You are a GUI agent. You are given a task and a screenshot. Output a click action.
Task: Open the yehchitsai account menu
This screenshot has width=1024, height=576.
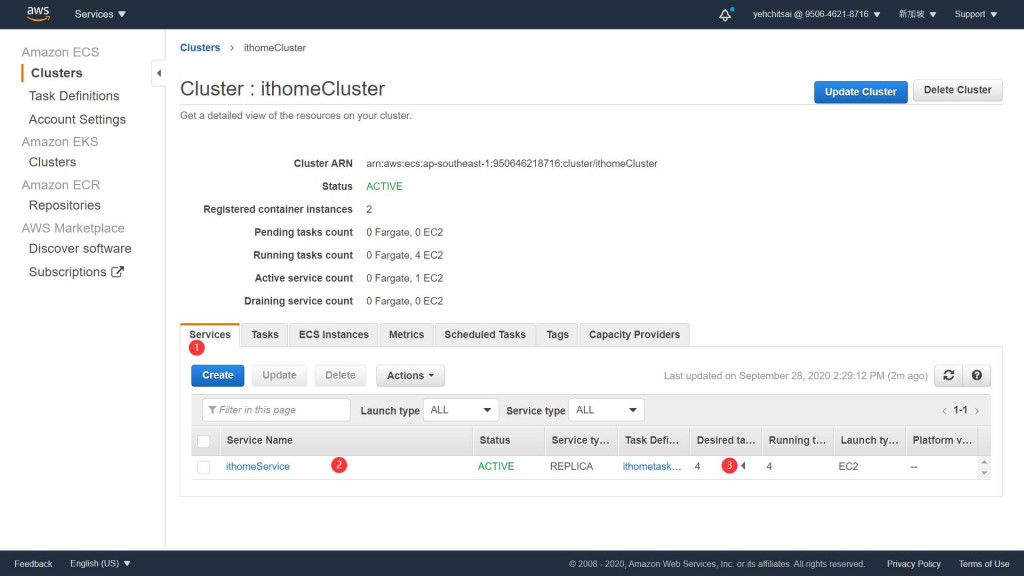tap(816, 14)
